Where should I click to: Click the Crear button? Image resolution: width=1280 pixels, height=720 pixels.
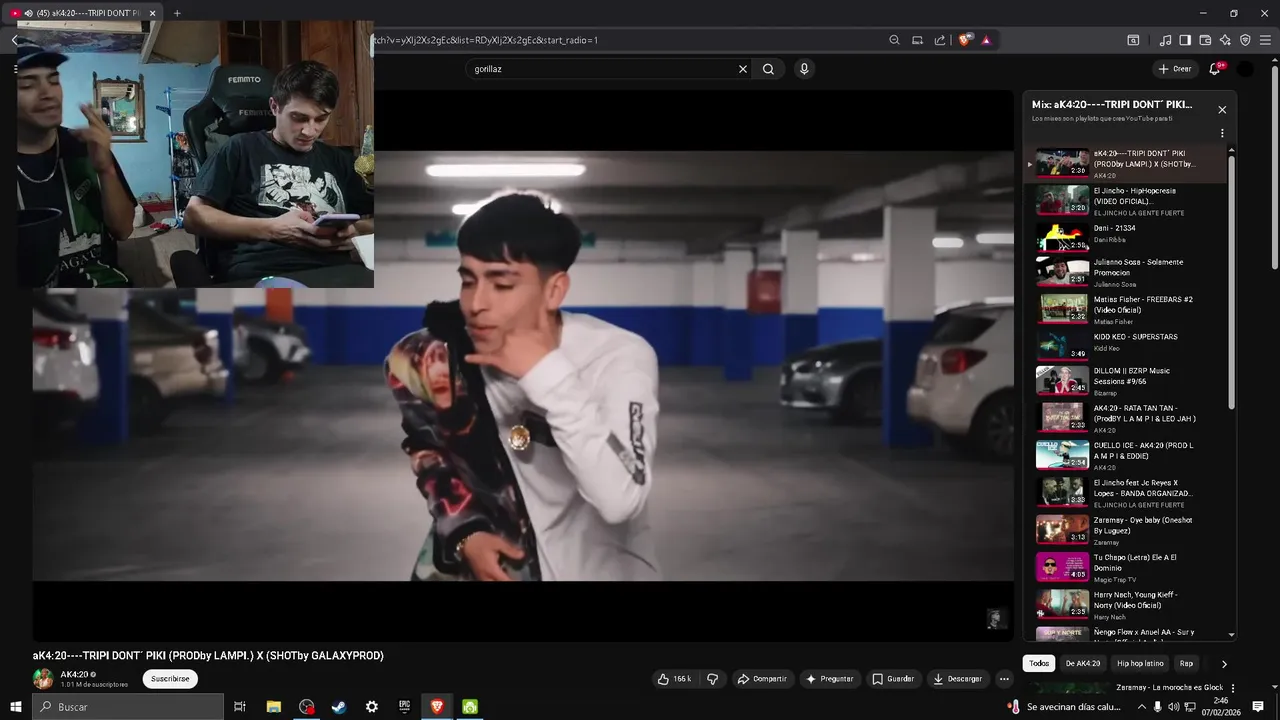(x=1175, y=69)
